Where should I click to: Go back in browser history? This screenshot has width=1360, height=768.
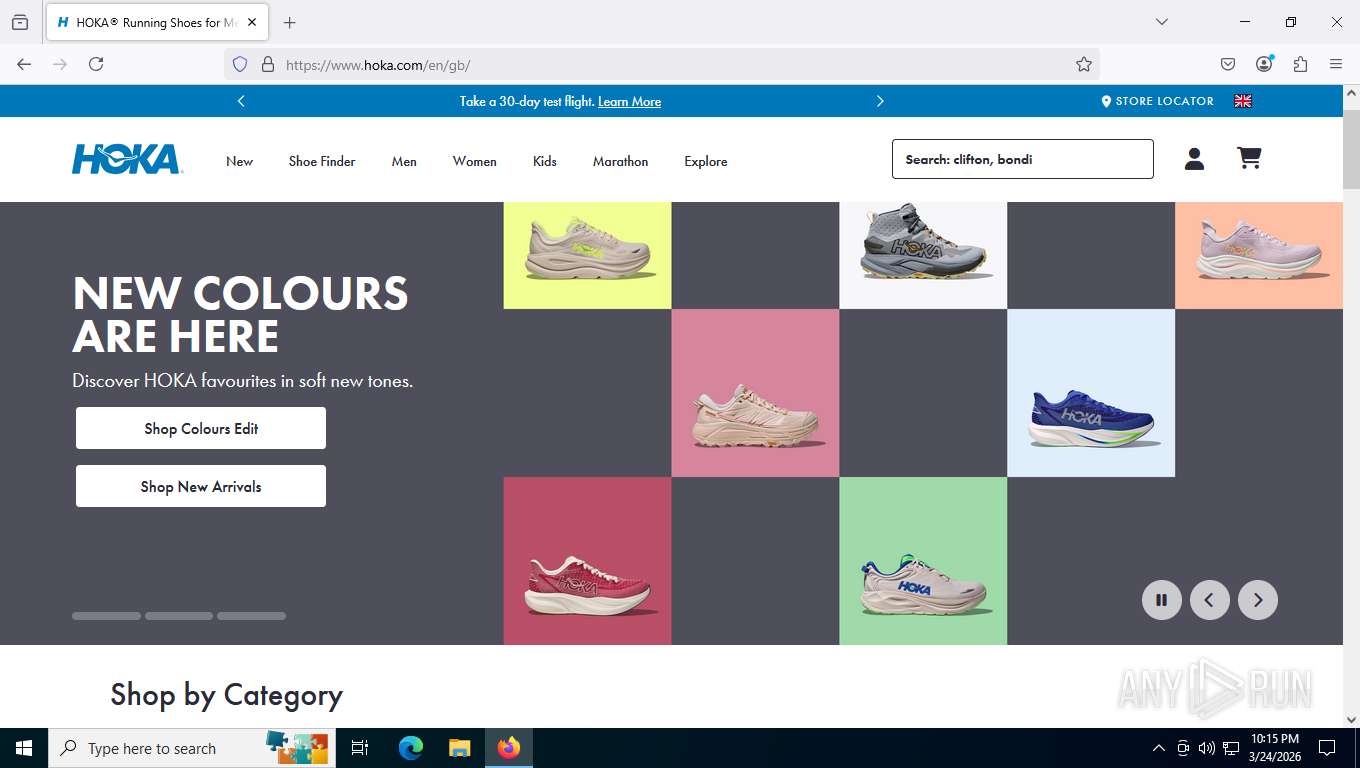pyautogui.click(x=24, y=64)
